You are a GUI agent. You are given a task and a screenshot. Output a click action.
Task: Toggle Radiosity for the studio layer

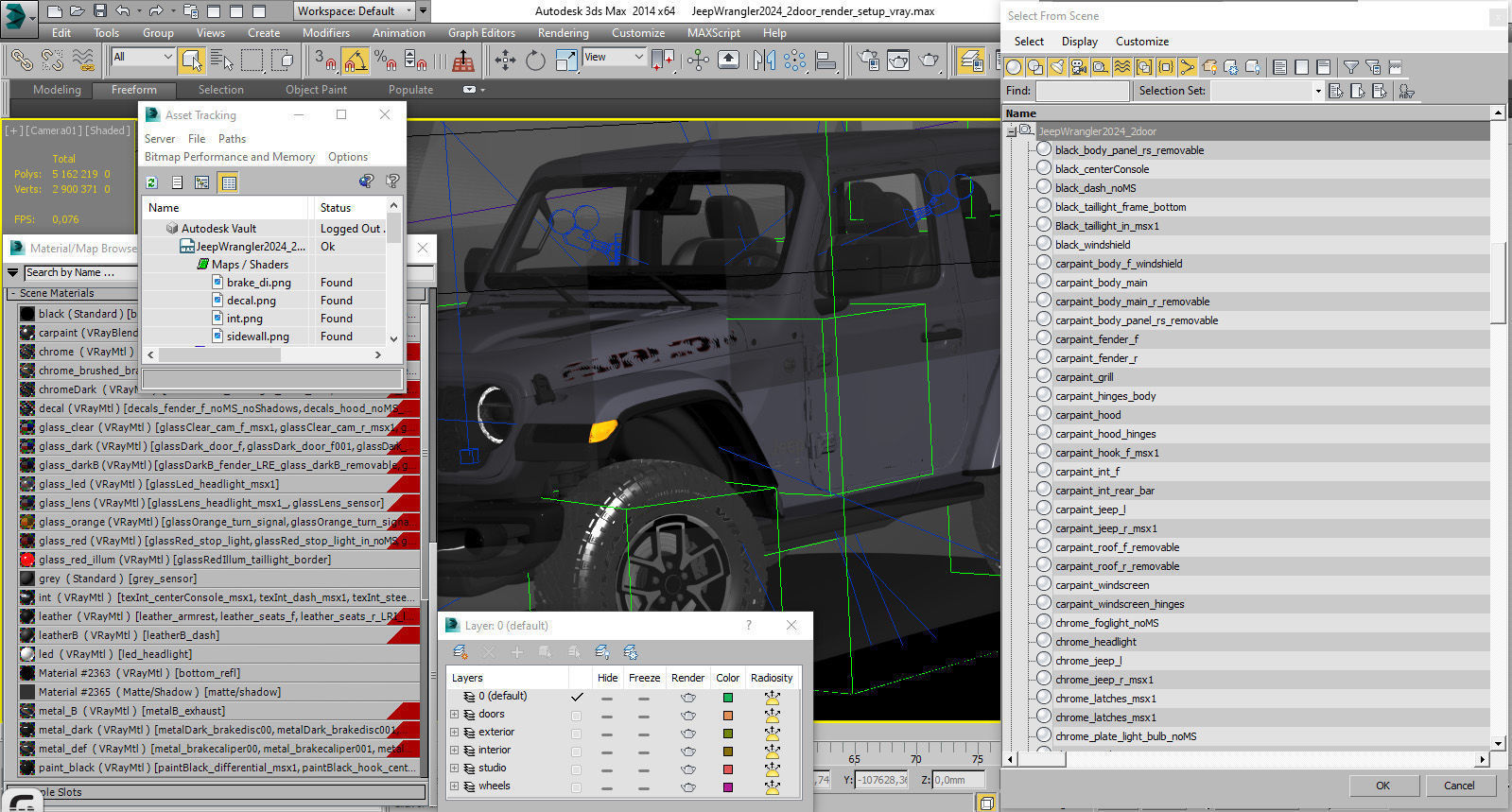click(x=772, y=769)
